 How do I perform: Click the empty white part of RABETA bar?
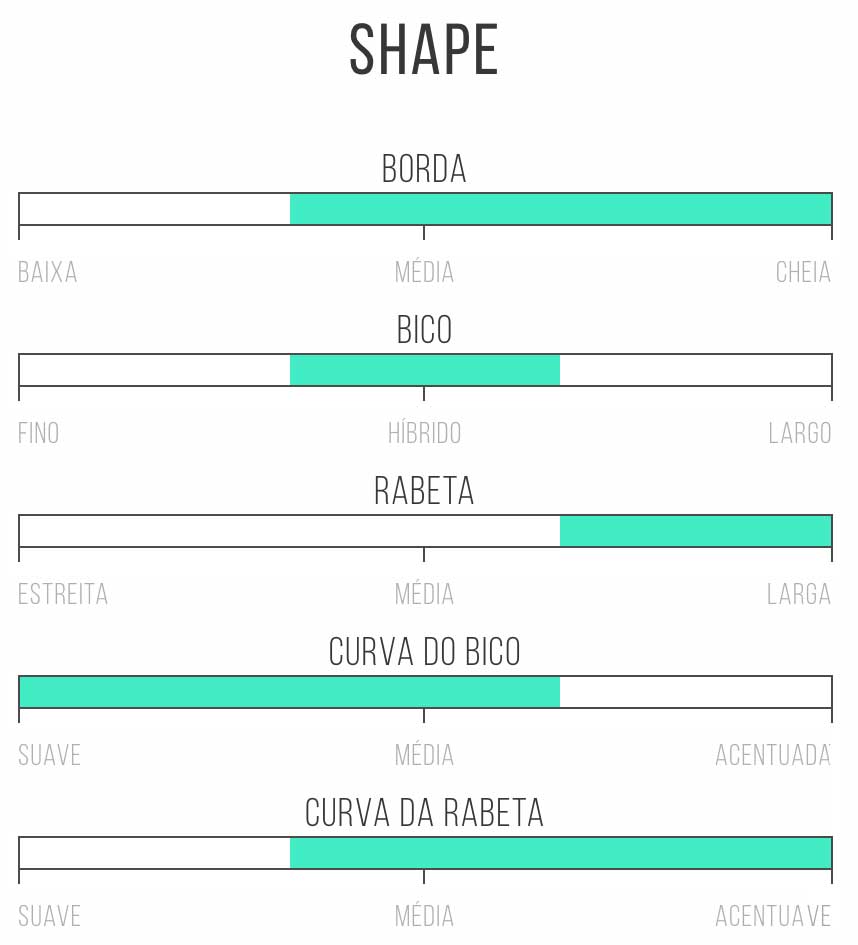pos(290,531)
